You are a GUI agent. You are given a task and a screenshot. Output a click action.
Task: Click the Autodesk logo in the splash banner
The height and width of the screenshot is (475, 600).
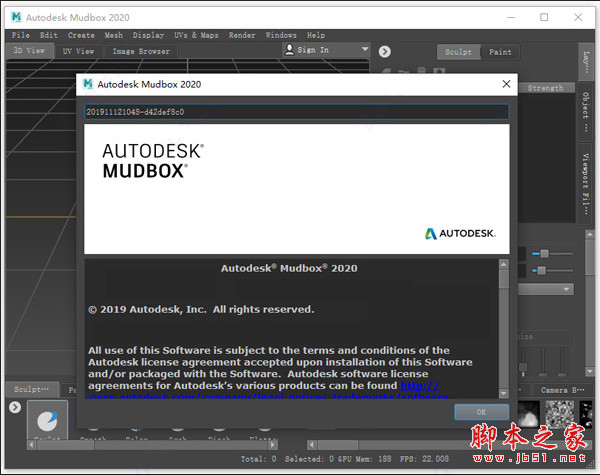pyautogui.click(x=460, y=233)
